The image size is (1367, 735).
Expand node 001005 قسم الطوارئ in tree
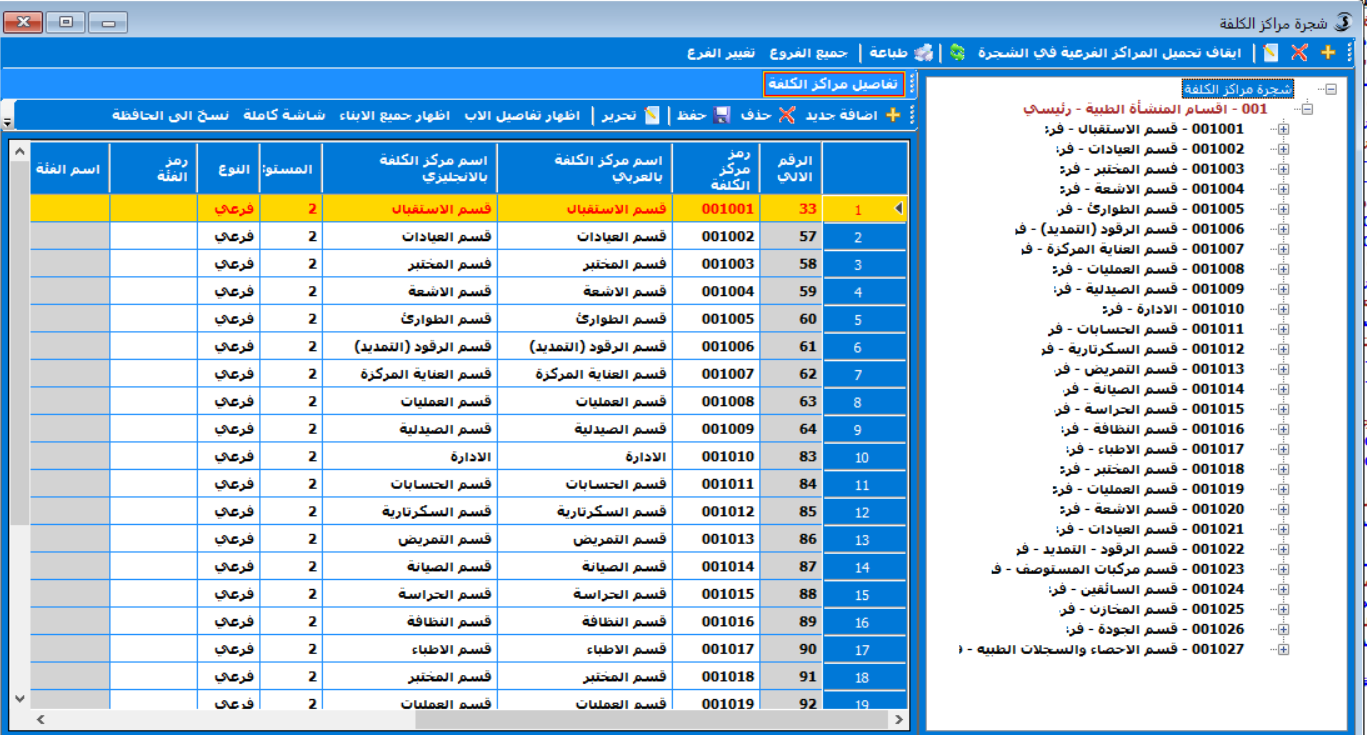(x=1284, y=209)
